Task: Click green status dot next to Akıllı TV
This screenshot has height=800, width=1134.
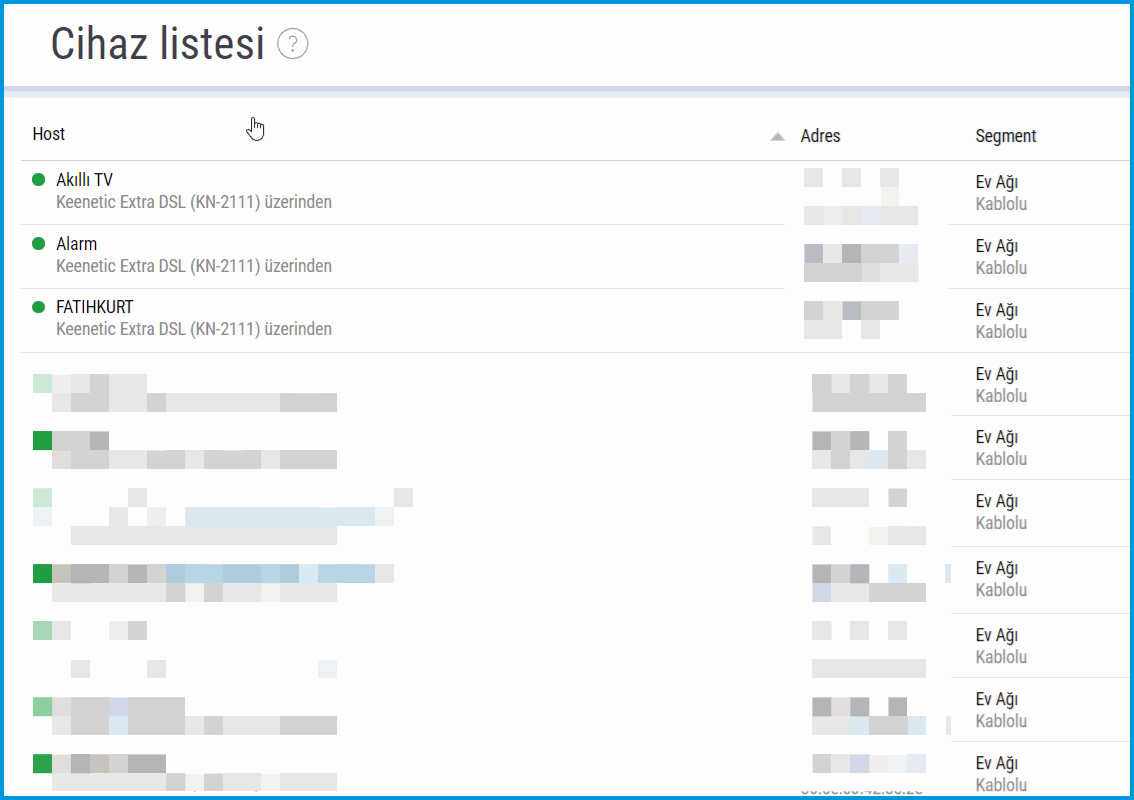Action: click(39, 180)
